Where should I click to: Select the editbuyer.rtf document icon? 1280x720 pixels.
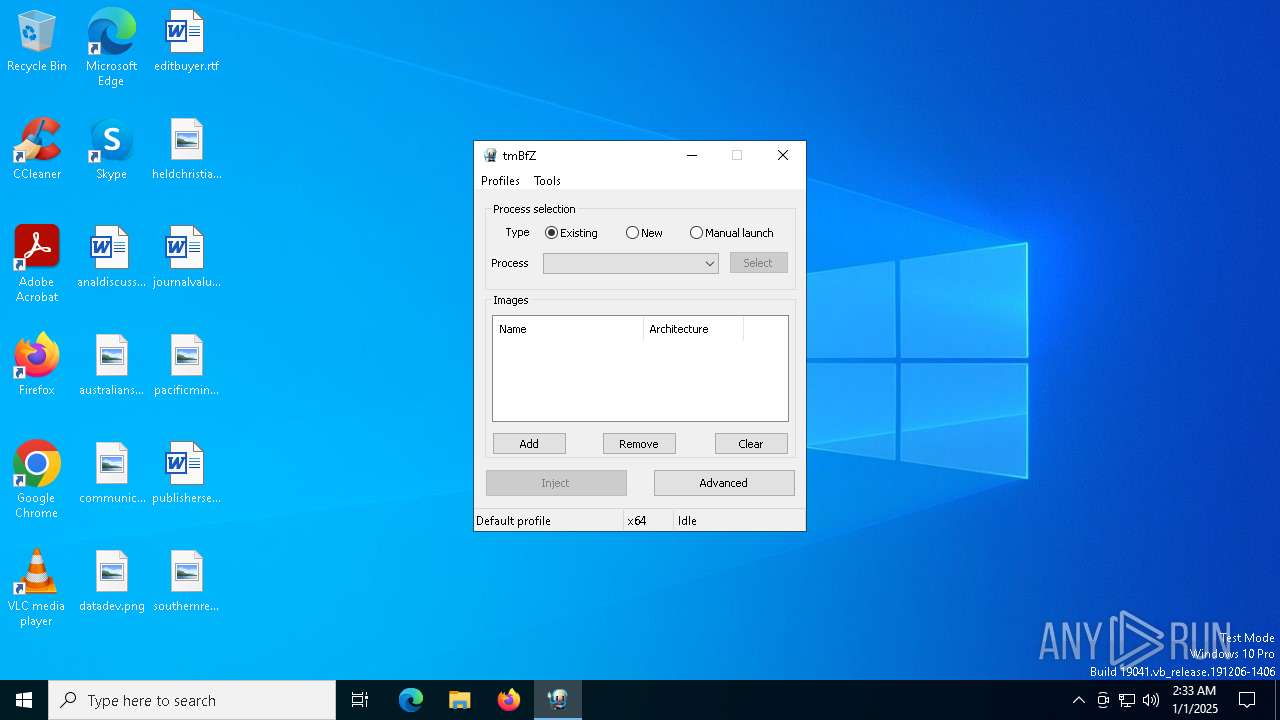pyautogui.click(x=186, y=42)
